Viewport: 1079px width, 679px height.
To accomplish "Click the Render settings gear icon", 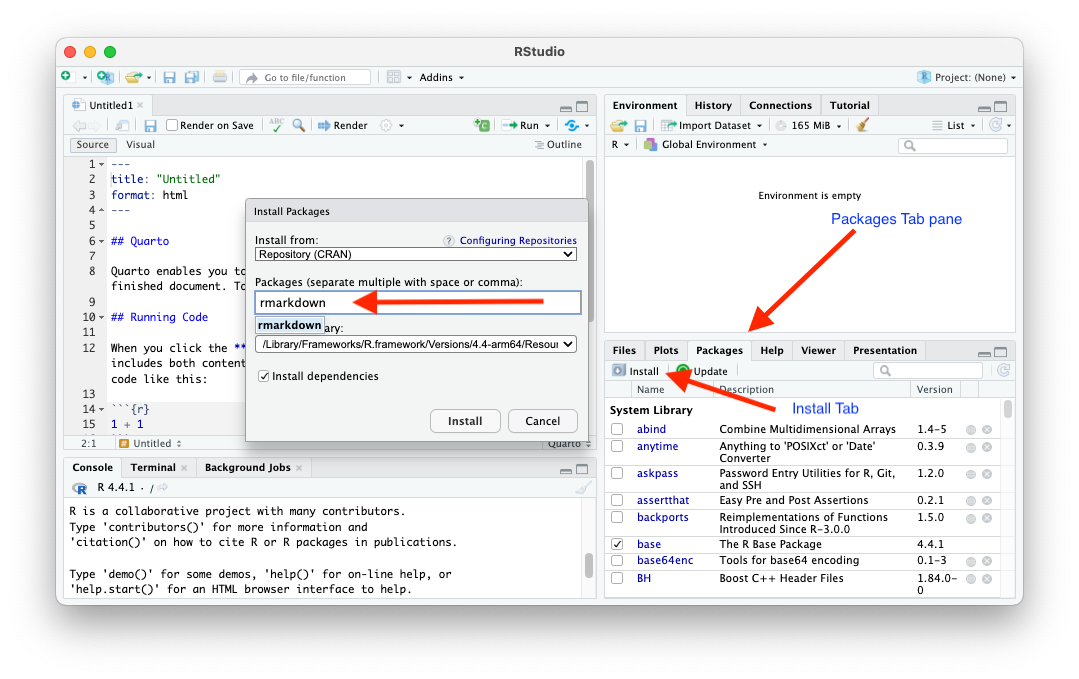I will point(386,125).
